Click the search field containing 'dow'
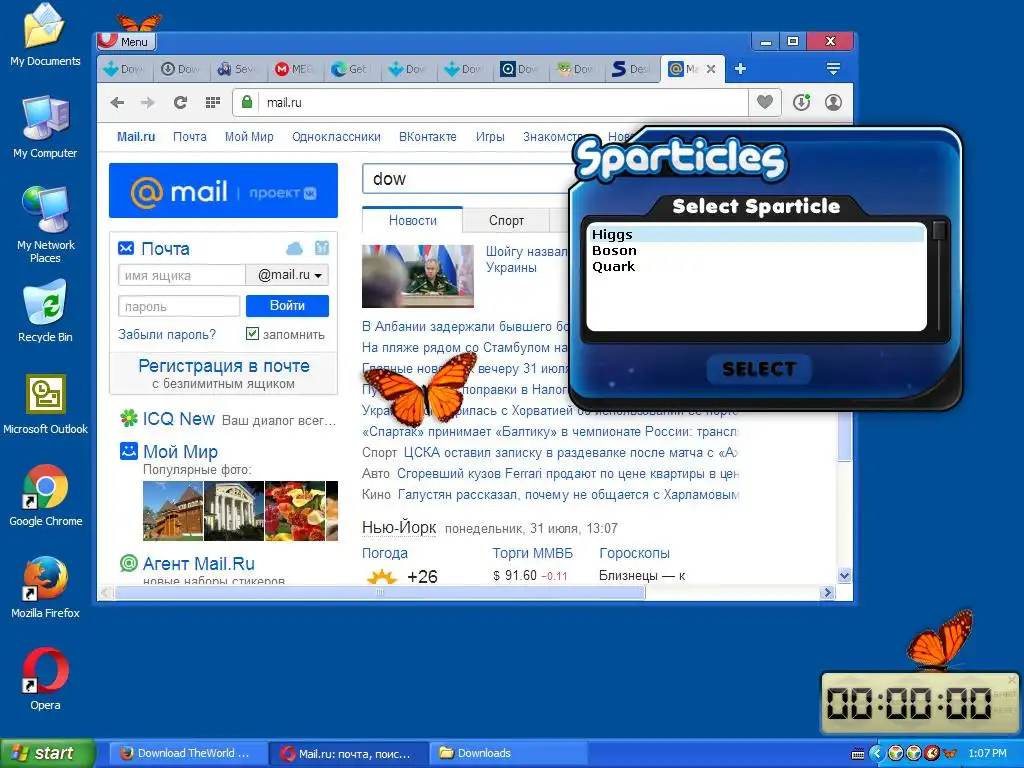 [x=467, y=178]
